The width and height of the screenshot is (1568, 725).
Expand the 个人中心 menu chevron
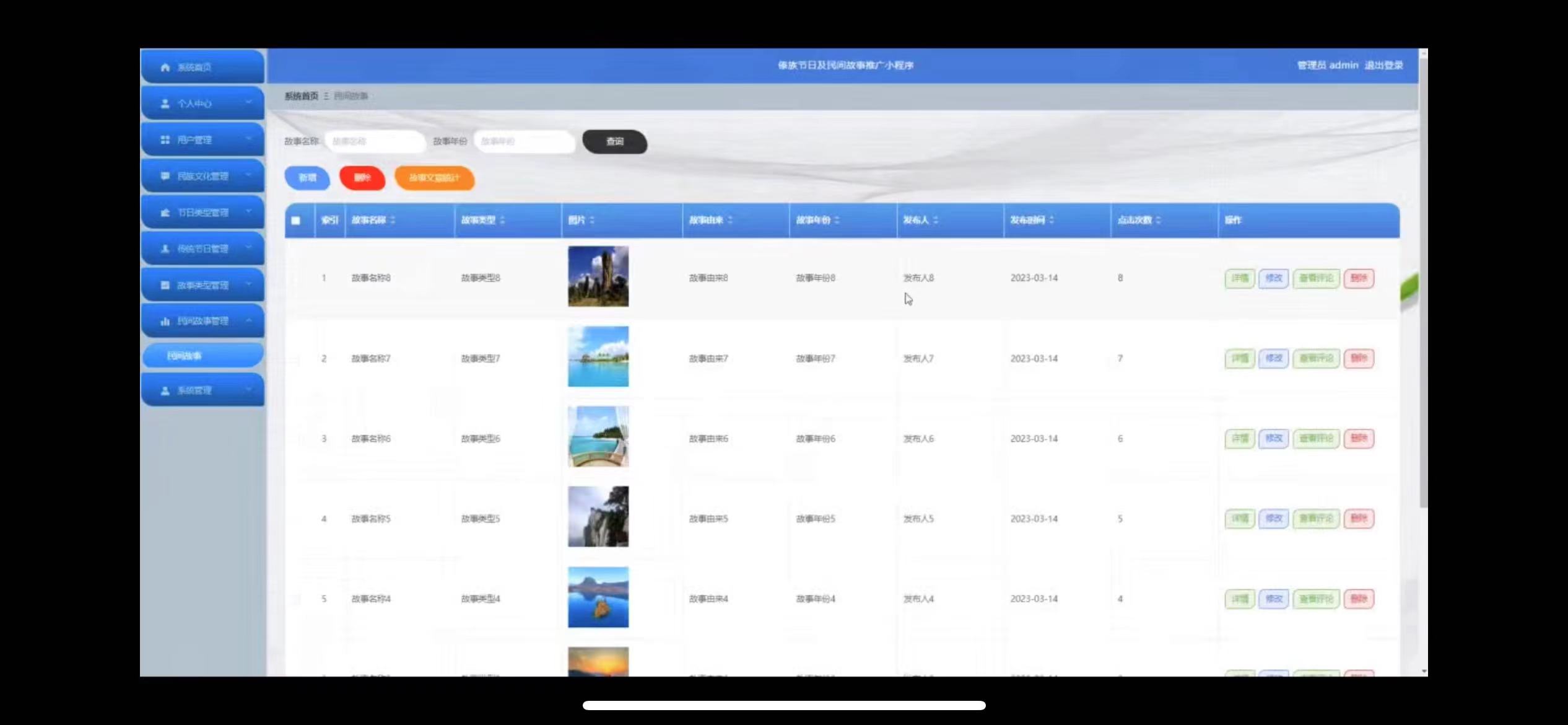(248, 103)
